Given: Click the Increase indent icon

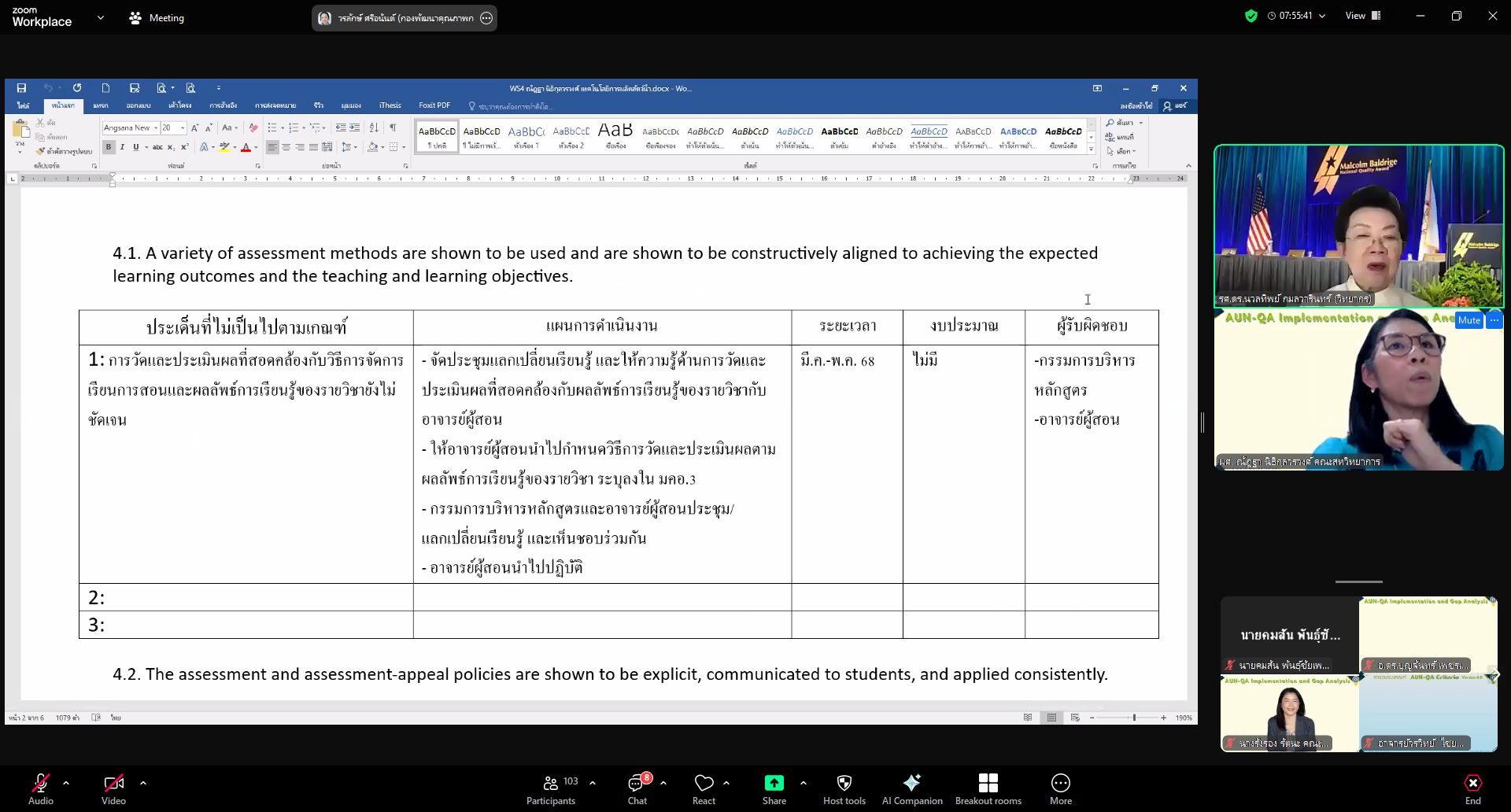Looking at the screenshot, I should (355, 127).
